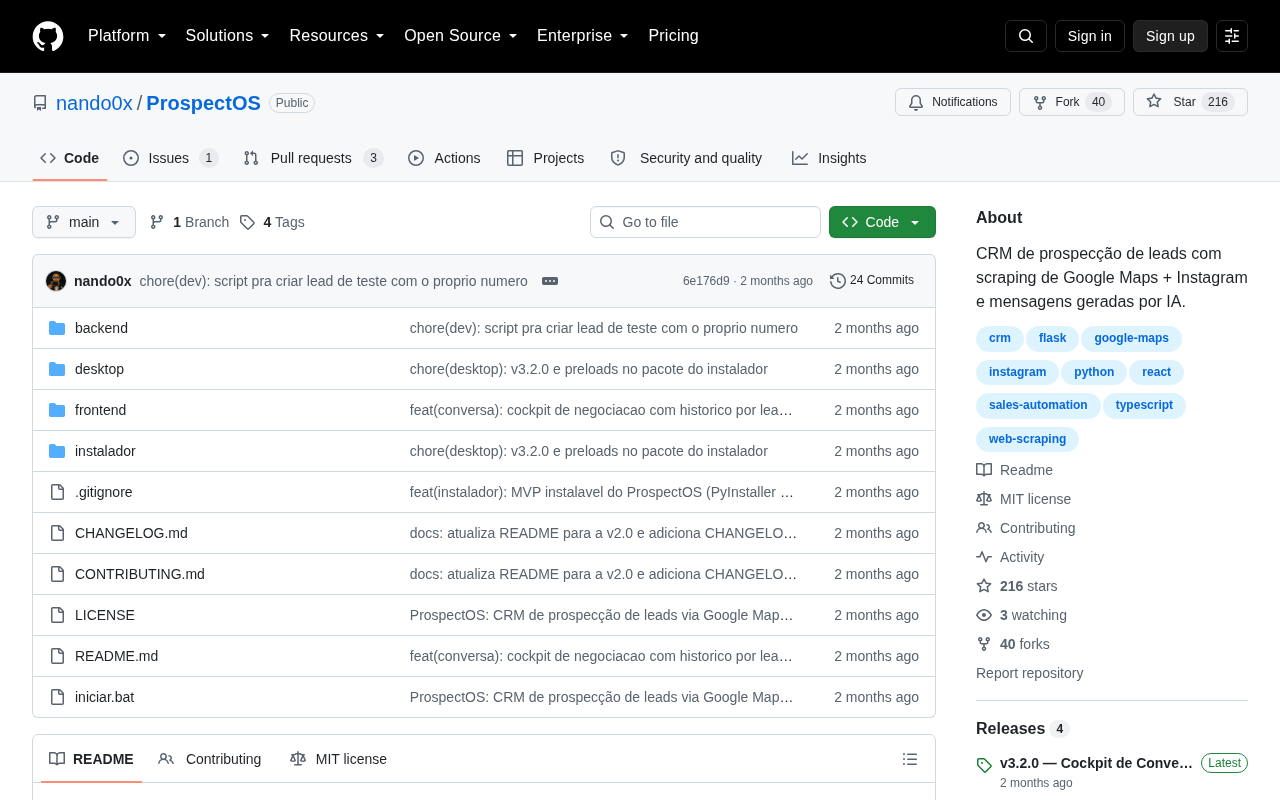1280x800 pixels.
Task: View the 24 Commits history
Action: click(872, 281)
